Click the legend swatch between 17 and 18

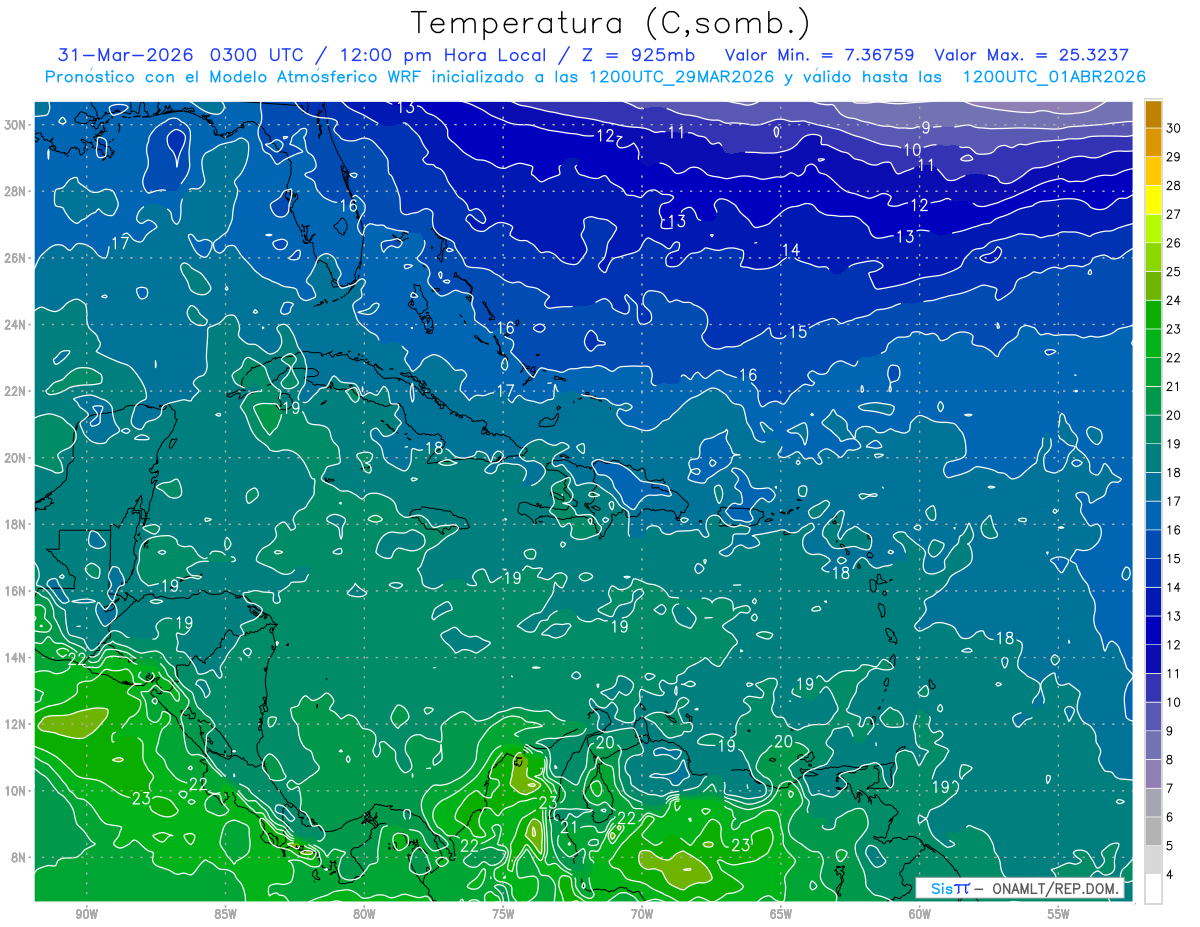tap(1153, 487)
